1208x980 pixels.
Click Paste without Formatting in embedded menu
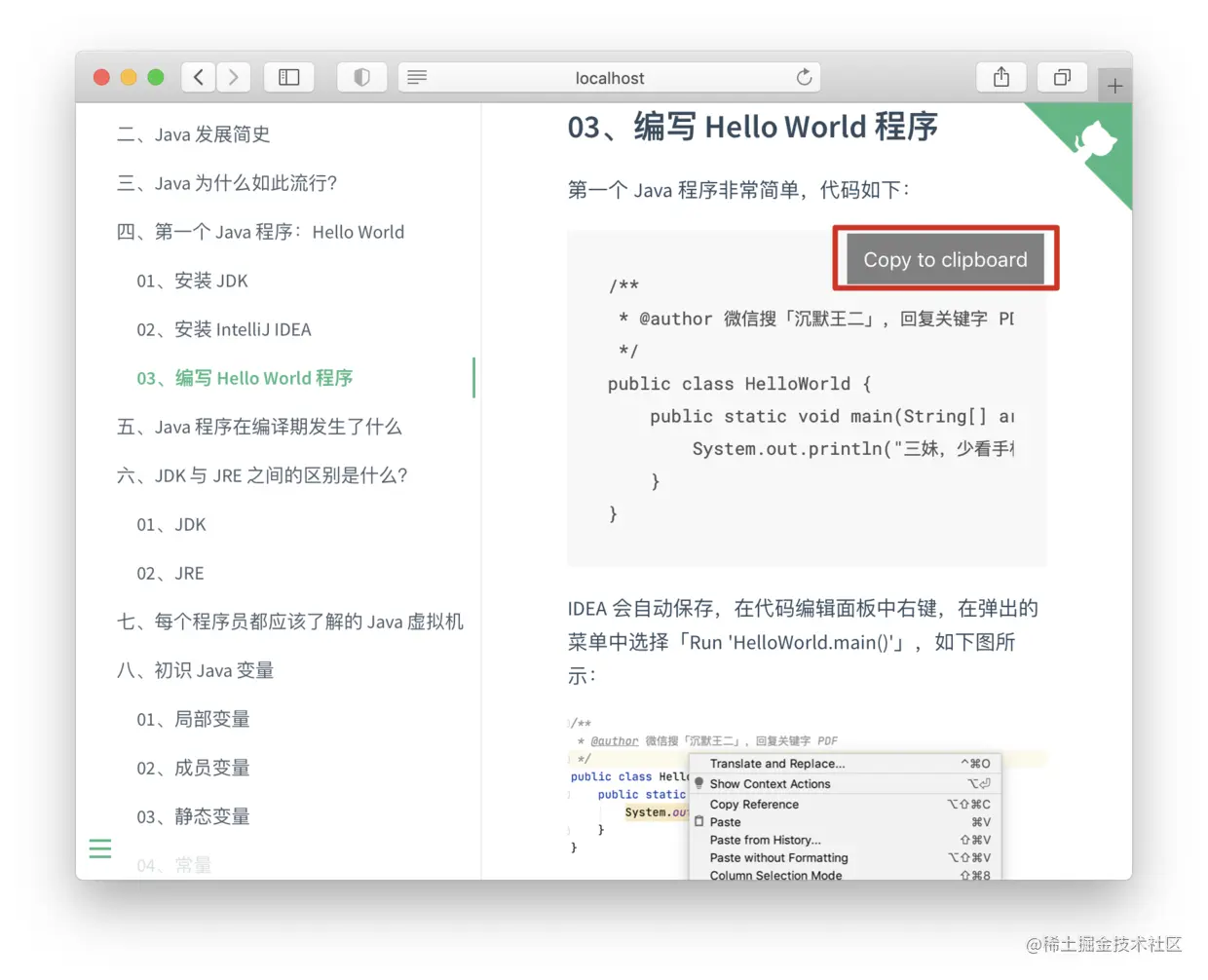tap(778, 858)
